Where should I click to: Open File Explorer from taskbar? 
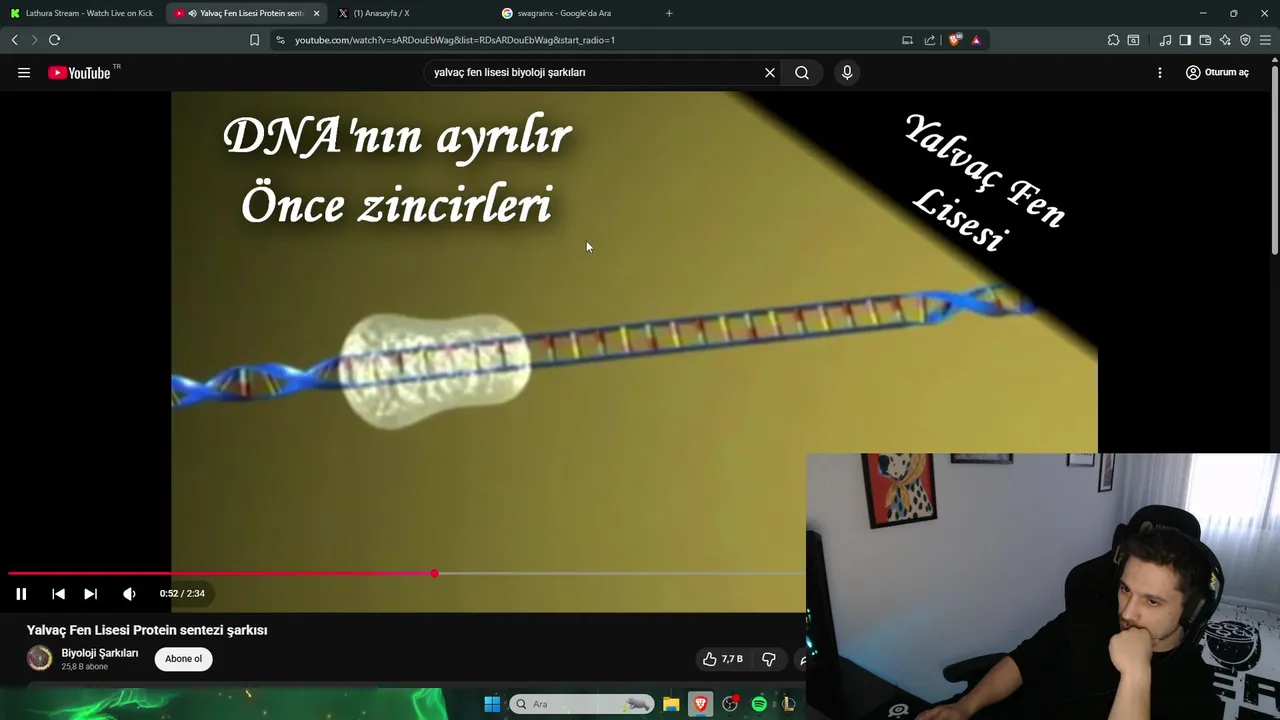point(671,704)
